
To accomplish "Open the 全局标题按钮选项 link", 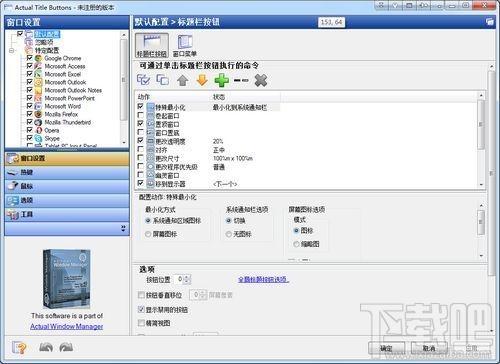I will (263, 279).
